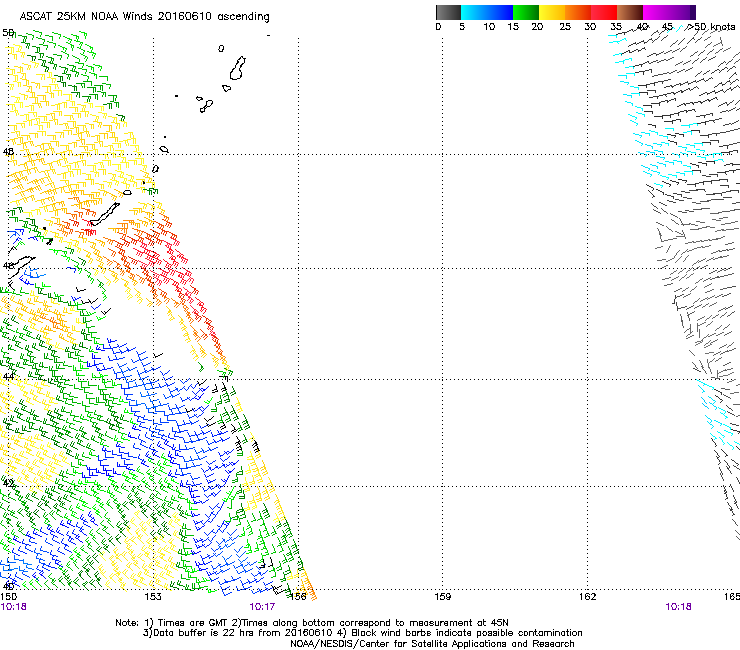740x650 pixels.
Task: Click the longitude label '156'
Action: click(298, 597)
